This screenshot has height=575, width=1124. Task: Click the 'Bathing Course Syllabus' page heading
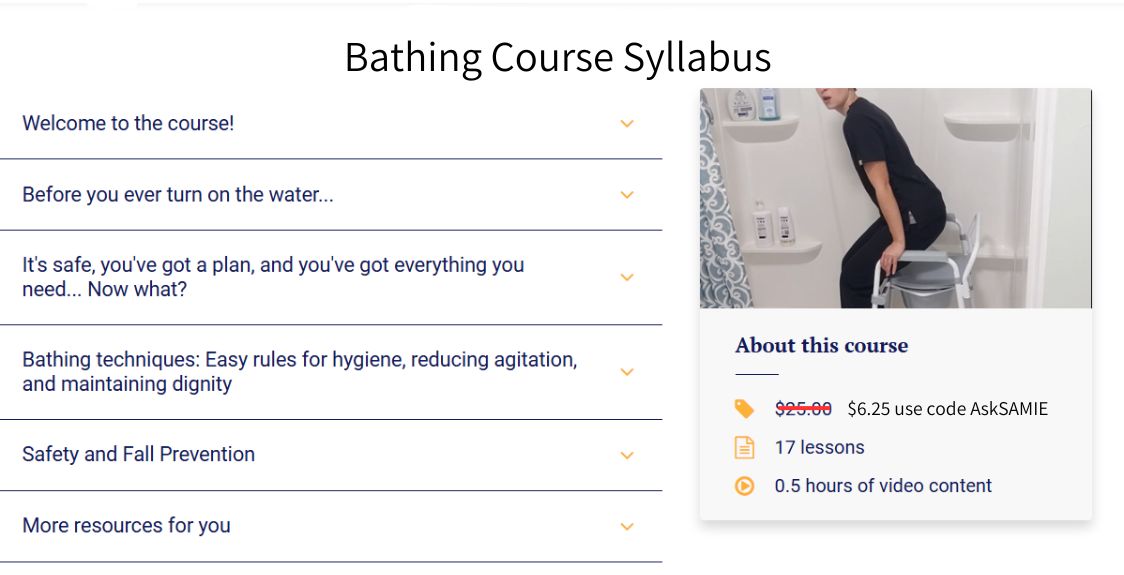point(558,57)
